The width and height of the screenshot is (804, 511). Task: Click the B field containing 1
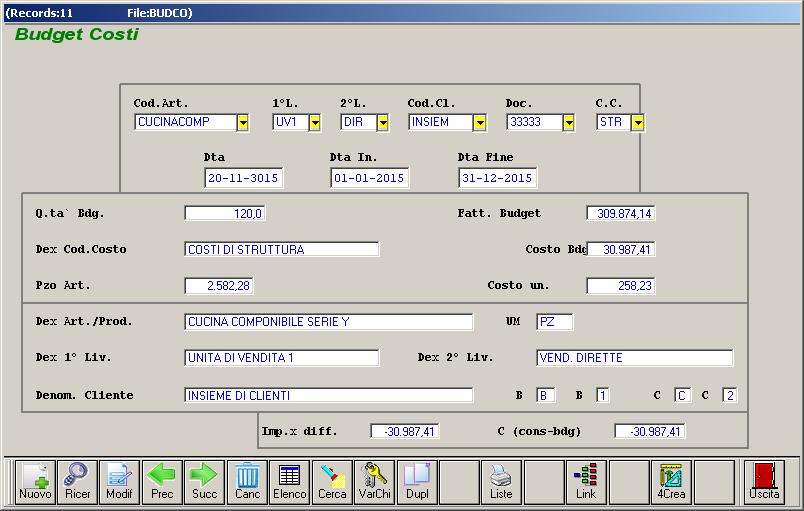coord(603,395)
